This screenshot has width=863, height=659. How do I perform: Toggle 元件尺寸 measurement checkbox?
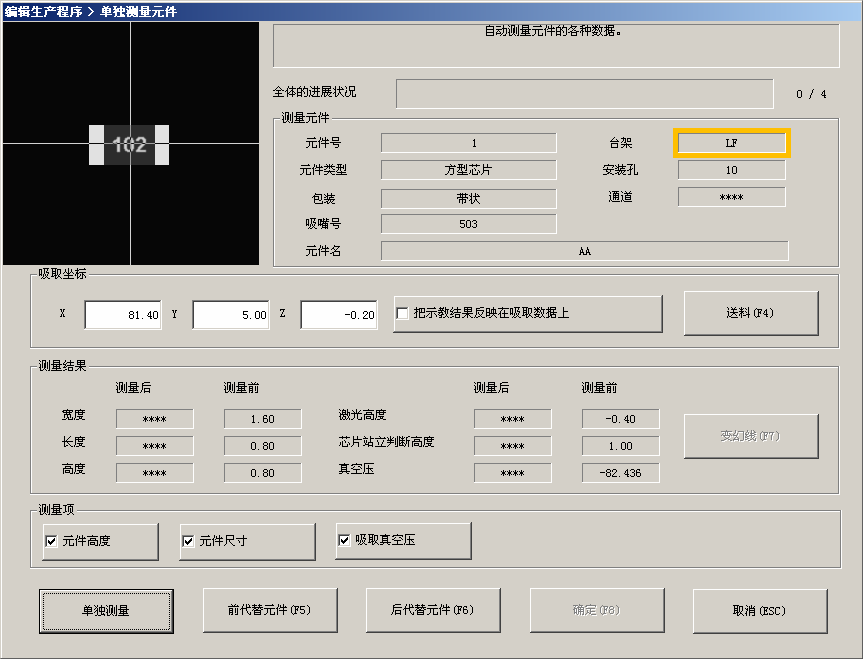[x=188, y=541]
